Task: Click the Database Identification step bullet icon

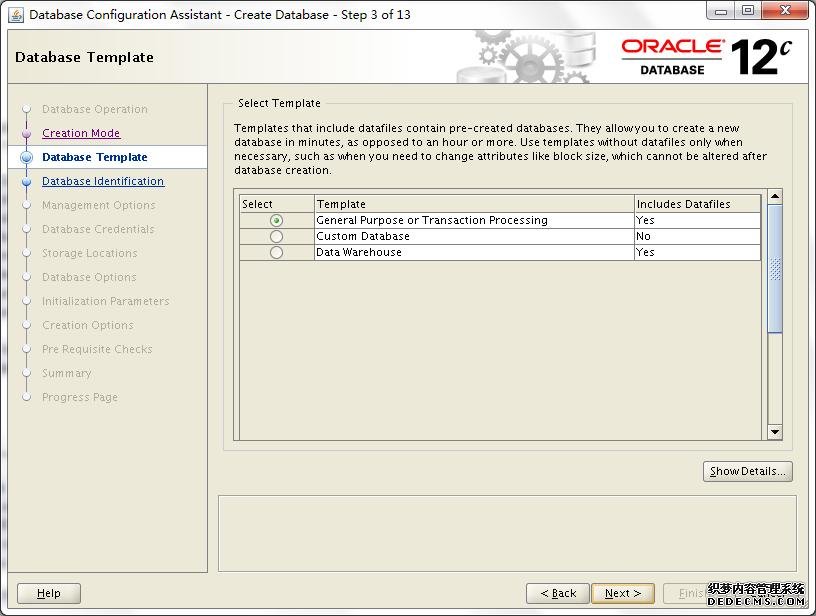Action: click(26, 182)
